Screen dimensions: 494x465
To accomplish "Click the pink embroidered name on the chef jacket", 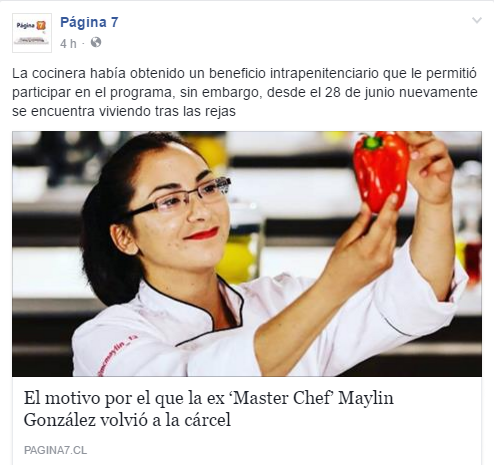I will tap(117, 355).
